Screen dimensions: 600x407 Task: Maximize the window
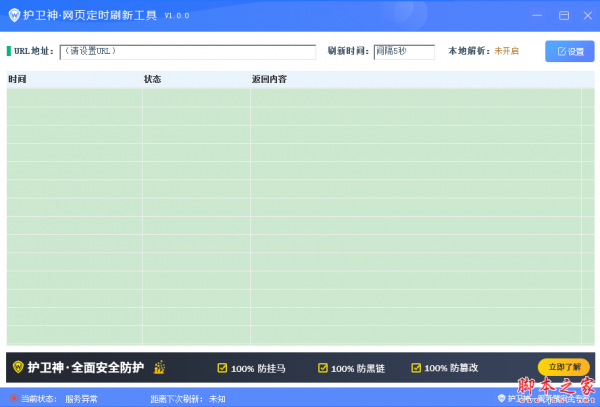(x=564, y=15)
